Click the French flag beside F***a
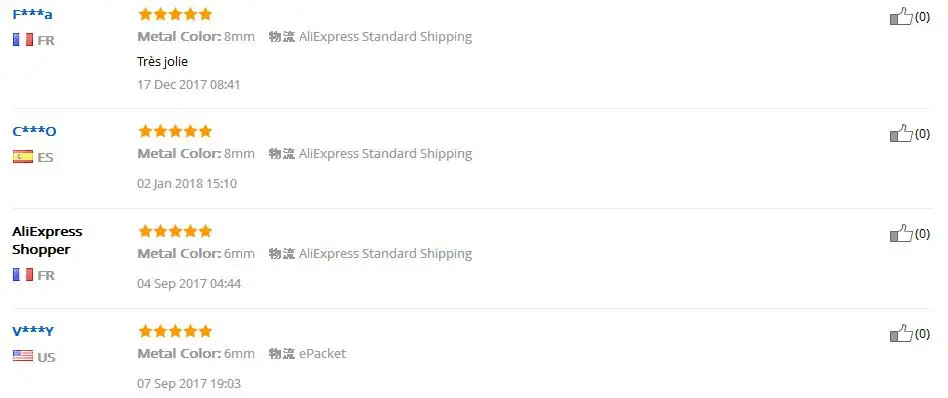 (x=23, y=40)
